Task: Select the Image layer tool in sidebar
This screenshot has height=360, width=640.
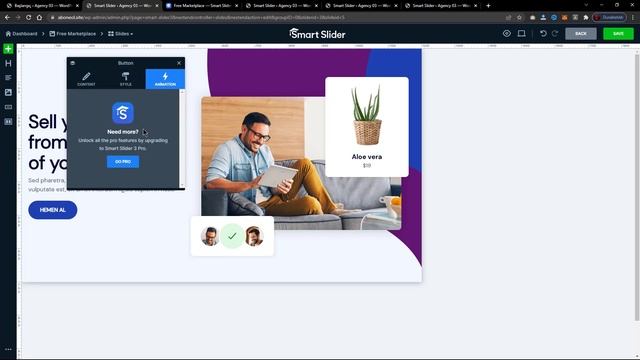Action: pyautogui.click(x=8, y=92)
